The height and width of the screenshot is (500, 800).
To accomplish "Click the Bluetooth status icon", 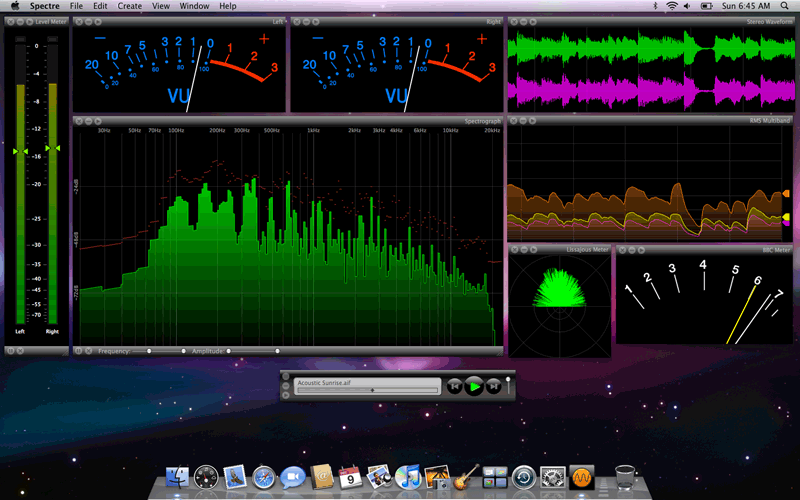I will click(656, 6).
